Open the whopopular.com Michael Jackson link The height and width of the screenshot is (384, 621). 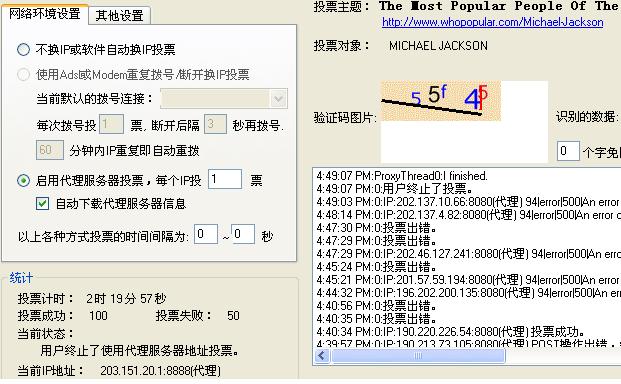[492, 22]
